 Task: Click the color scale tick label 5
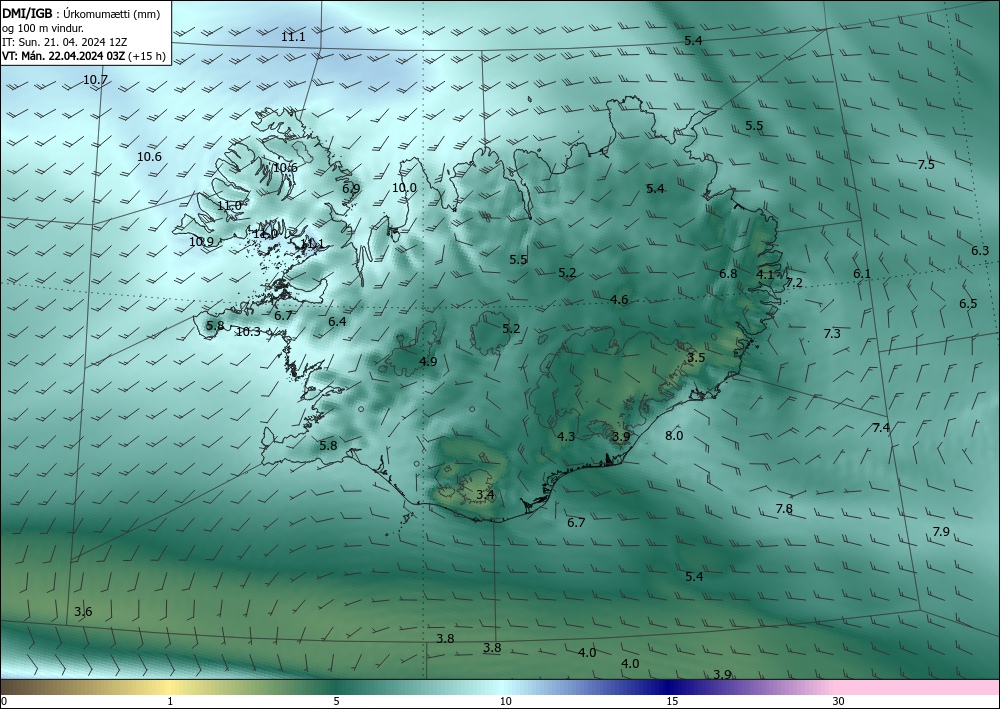tap(336, 702)
